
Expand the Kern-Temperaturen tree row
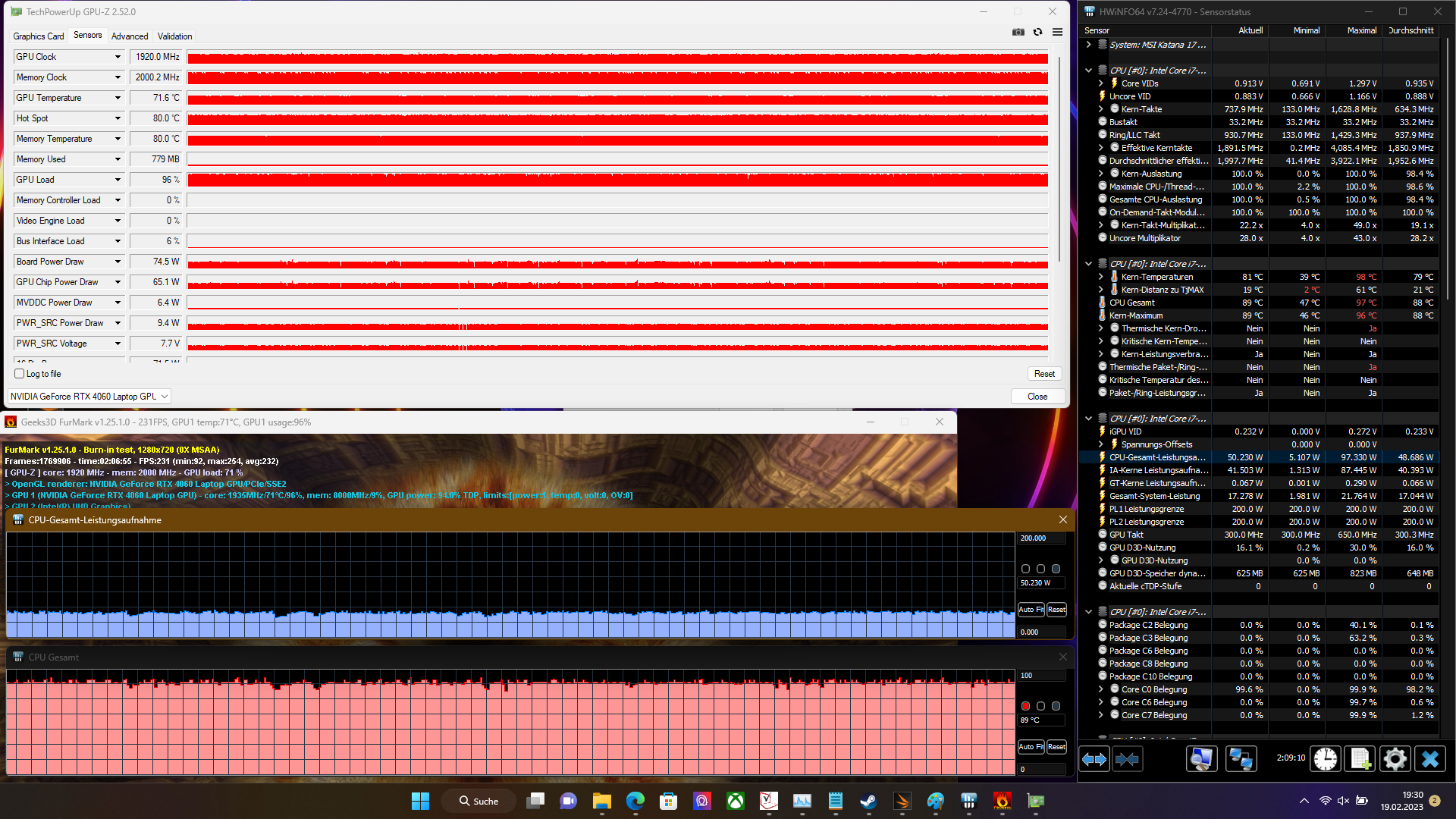1101,277
